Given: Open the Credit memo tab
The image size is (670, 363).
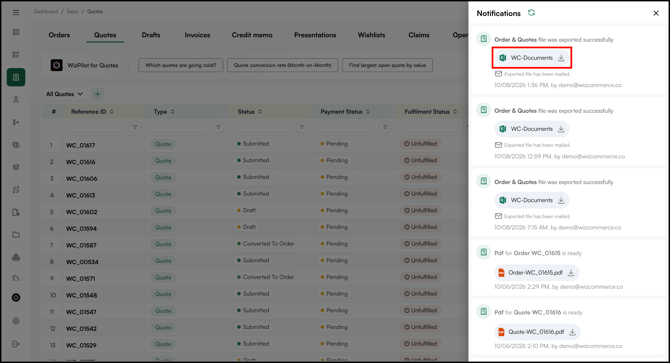Looking at the screenshot, I should 252,35.
